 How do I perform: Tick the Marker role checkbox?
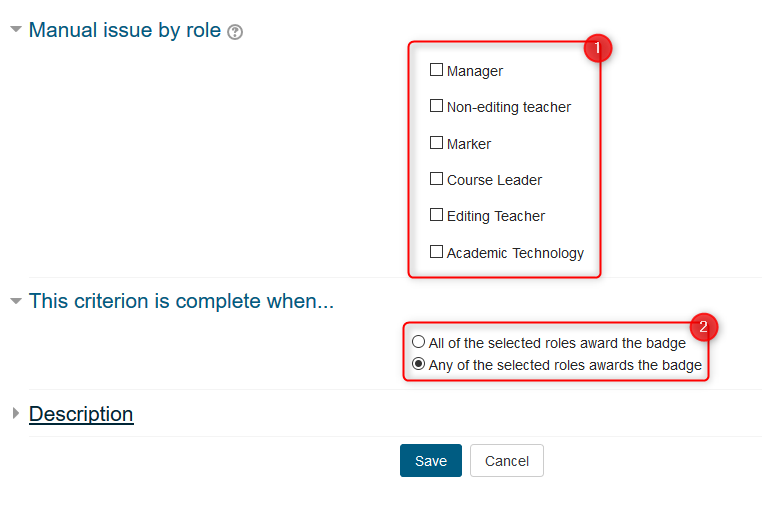click(436, 143)
